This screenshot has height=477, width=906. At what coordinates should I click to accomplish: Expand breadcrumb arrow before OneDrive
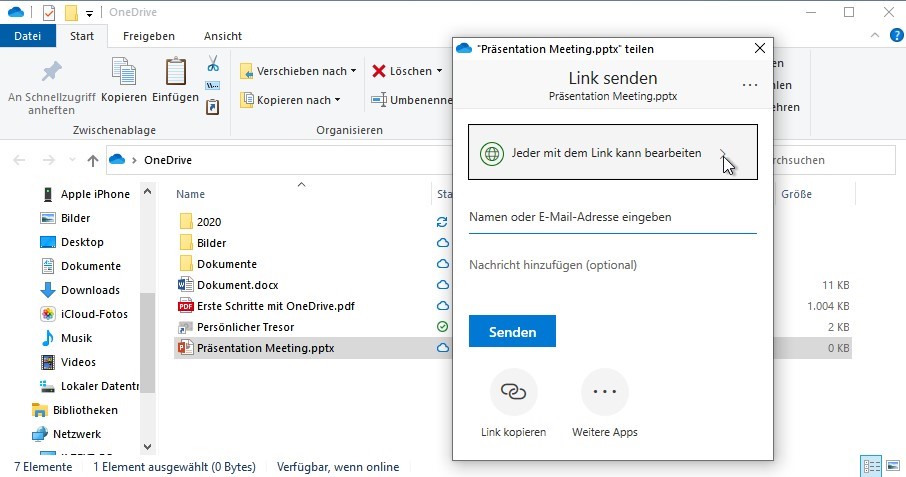click(x=133, y=161)
